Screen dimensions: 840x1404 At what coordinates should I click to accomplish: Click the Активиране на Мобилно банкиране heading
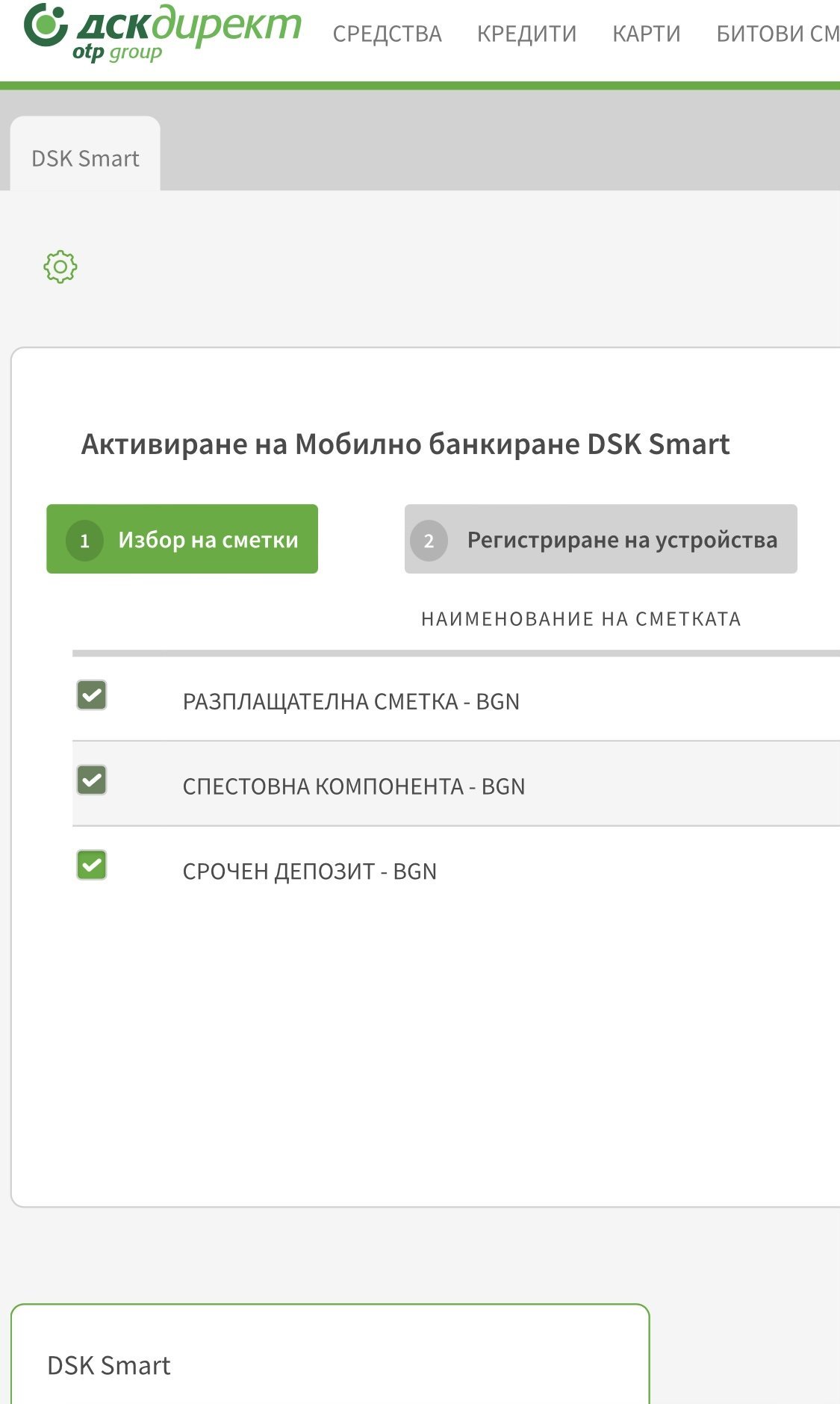click(x=405, y=444)
